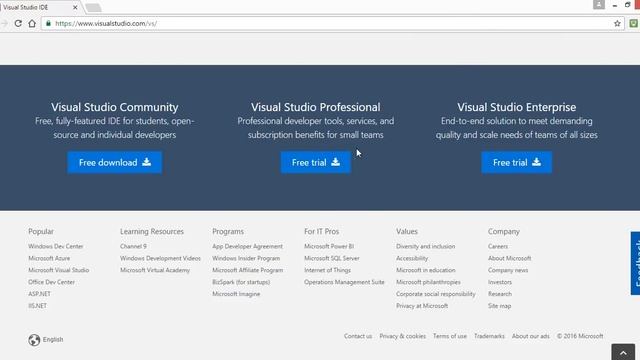
Task: Open Operations Management Suite link
Action: [344, 282]
